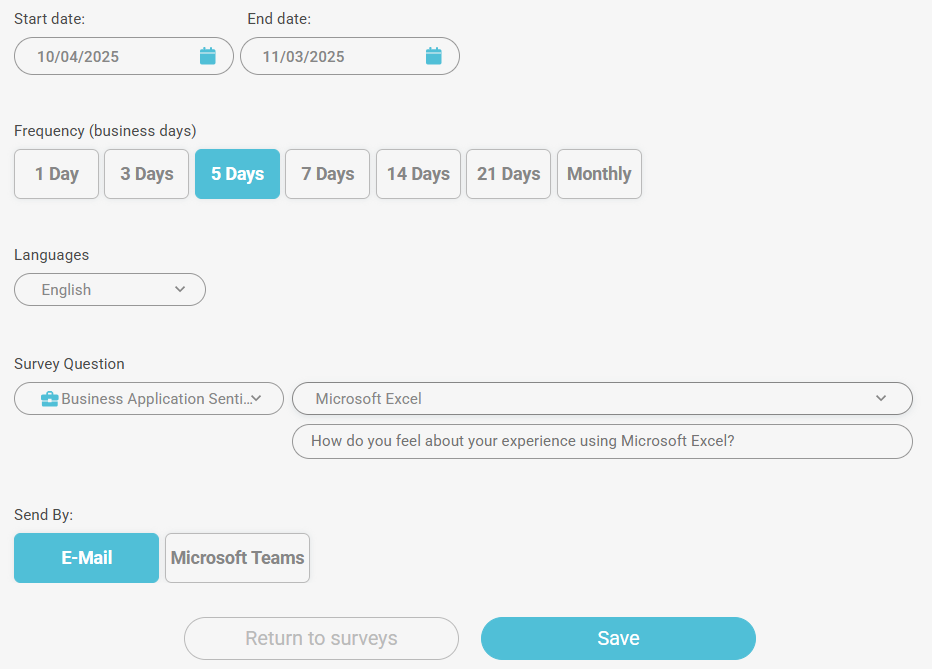This screenshot has width=932, height=669.
Task: Set frequency to 14 Days
Action: [418, 174]
